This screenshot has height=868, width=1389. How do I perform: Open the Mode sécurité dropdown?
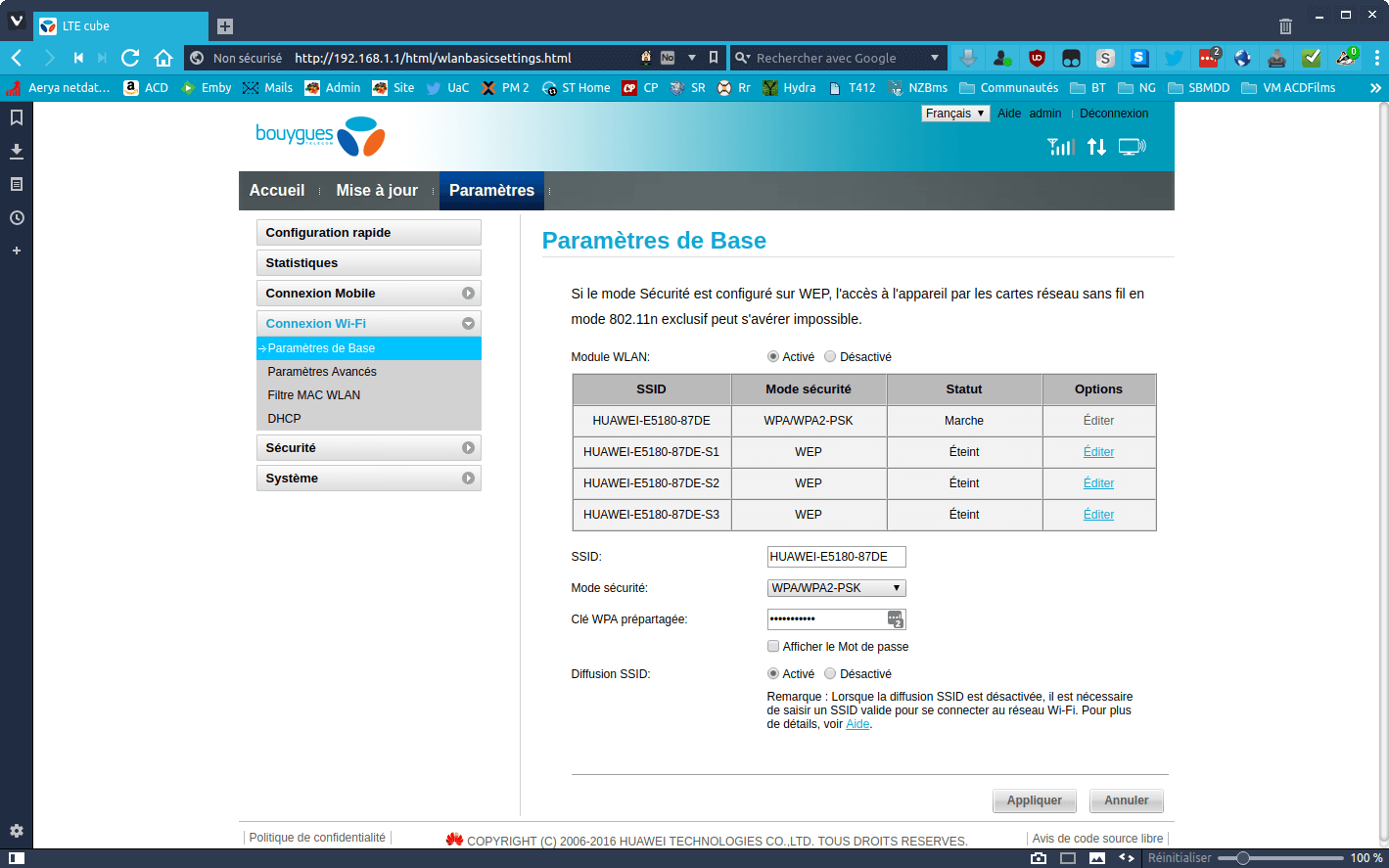(837, 588)
